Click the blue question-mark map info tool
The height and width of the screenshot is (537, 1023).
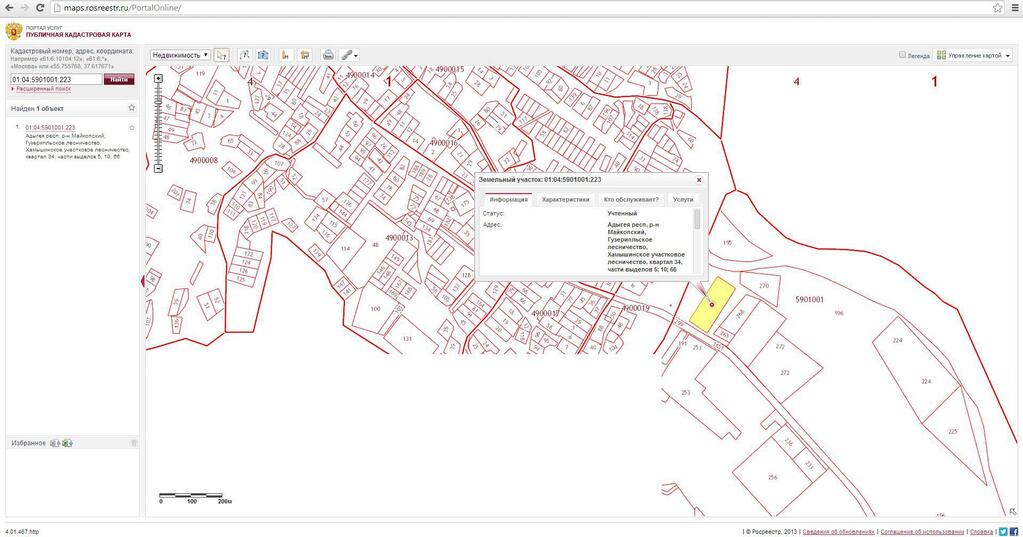click(263, 55)
